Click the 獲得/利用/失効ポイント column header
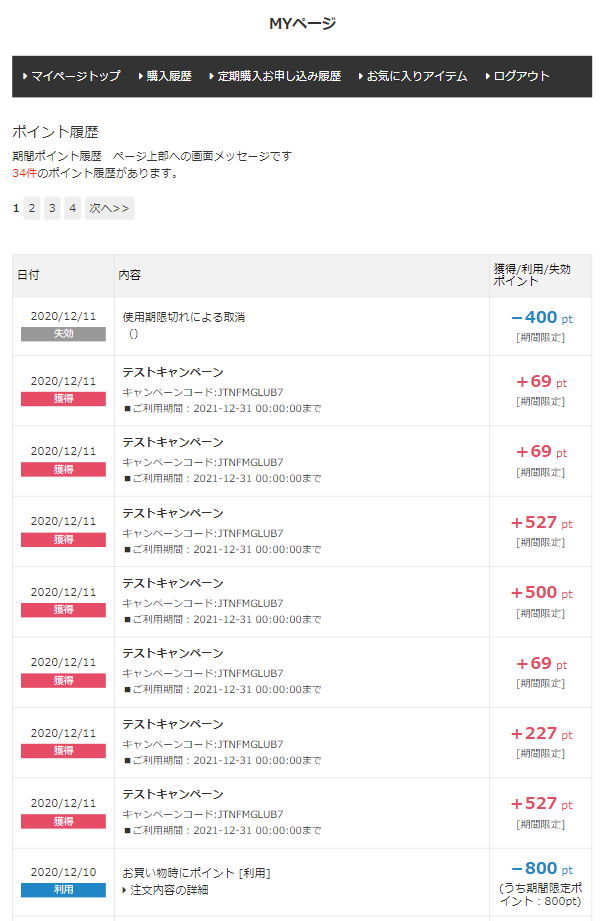 (x=532, y=275)
